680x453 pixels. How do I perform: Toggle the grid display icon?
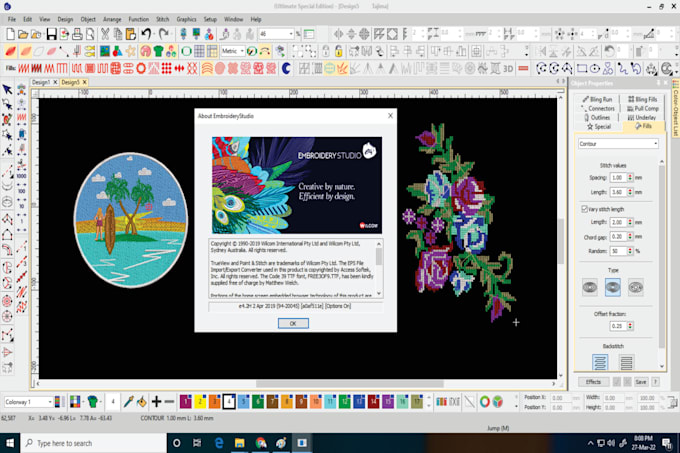click(x=199, y=51)
